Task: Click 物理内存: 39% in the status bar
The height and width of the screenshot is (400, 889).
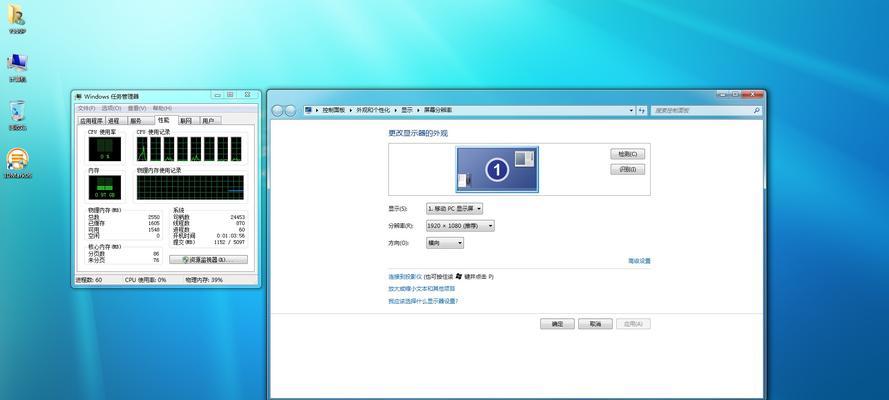Action: [204, 280]
